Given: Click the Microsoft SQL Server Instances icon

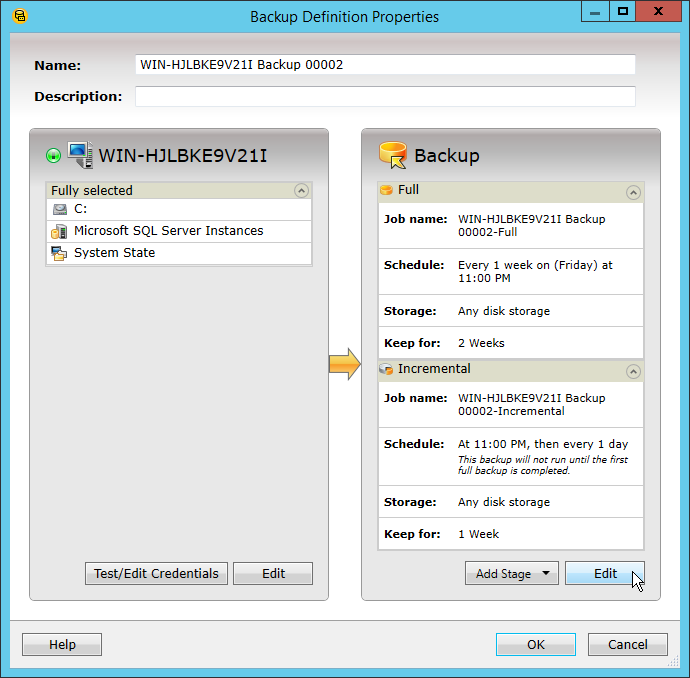Looking at the screenshot, I should 60,231.
